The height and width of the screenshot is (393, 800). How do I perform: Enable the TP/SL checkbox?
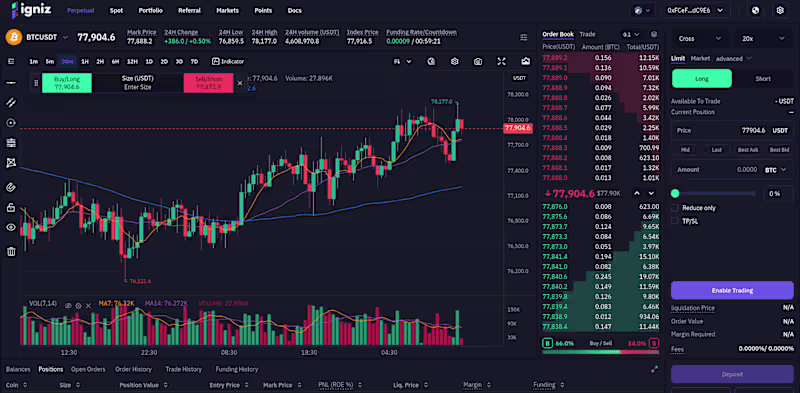click(674, 221)
